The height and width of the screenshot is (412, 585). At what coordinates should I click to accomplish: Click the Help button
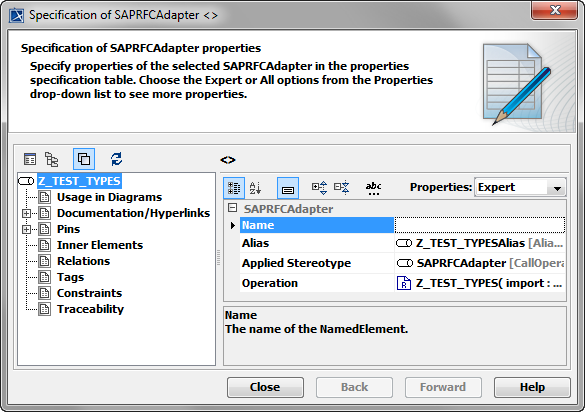tap(532, 387)
